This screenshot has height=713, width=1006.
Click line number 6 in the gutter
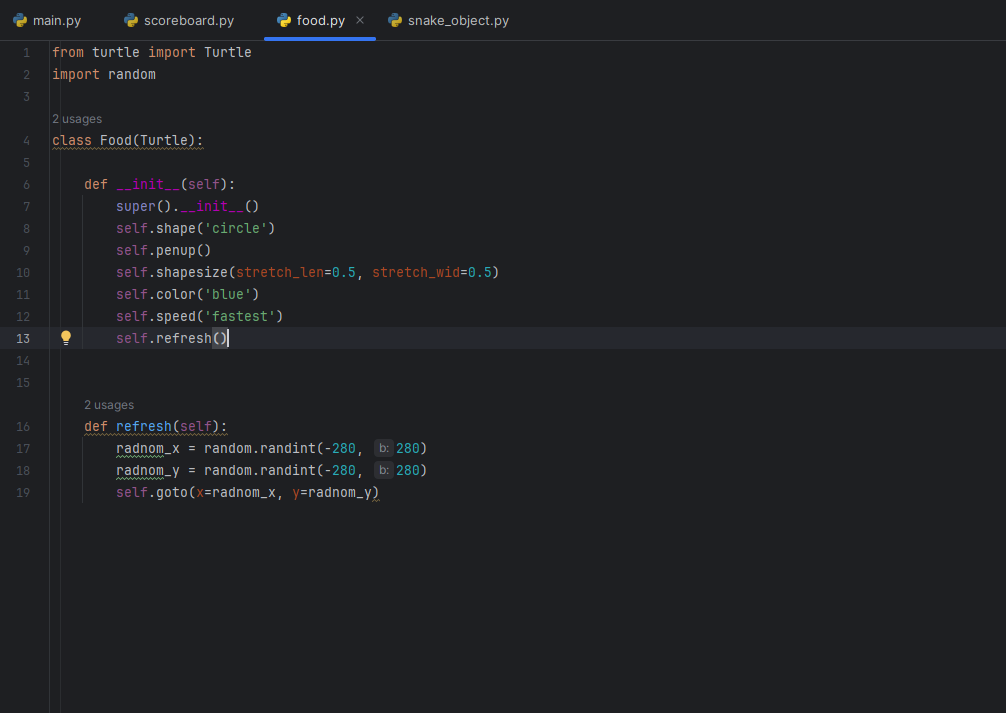click(x=25, y=184)
